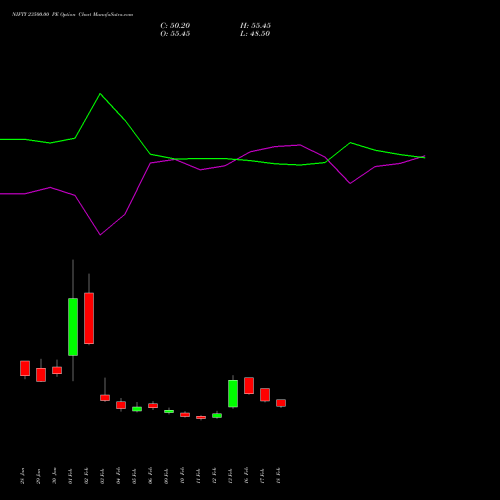Viewport: 500px width, 500px height.
Task: Click the 30 Jan date label
Action: 54,476
